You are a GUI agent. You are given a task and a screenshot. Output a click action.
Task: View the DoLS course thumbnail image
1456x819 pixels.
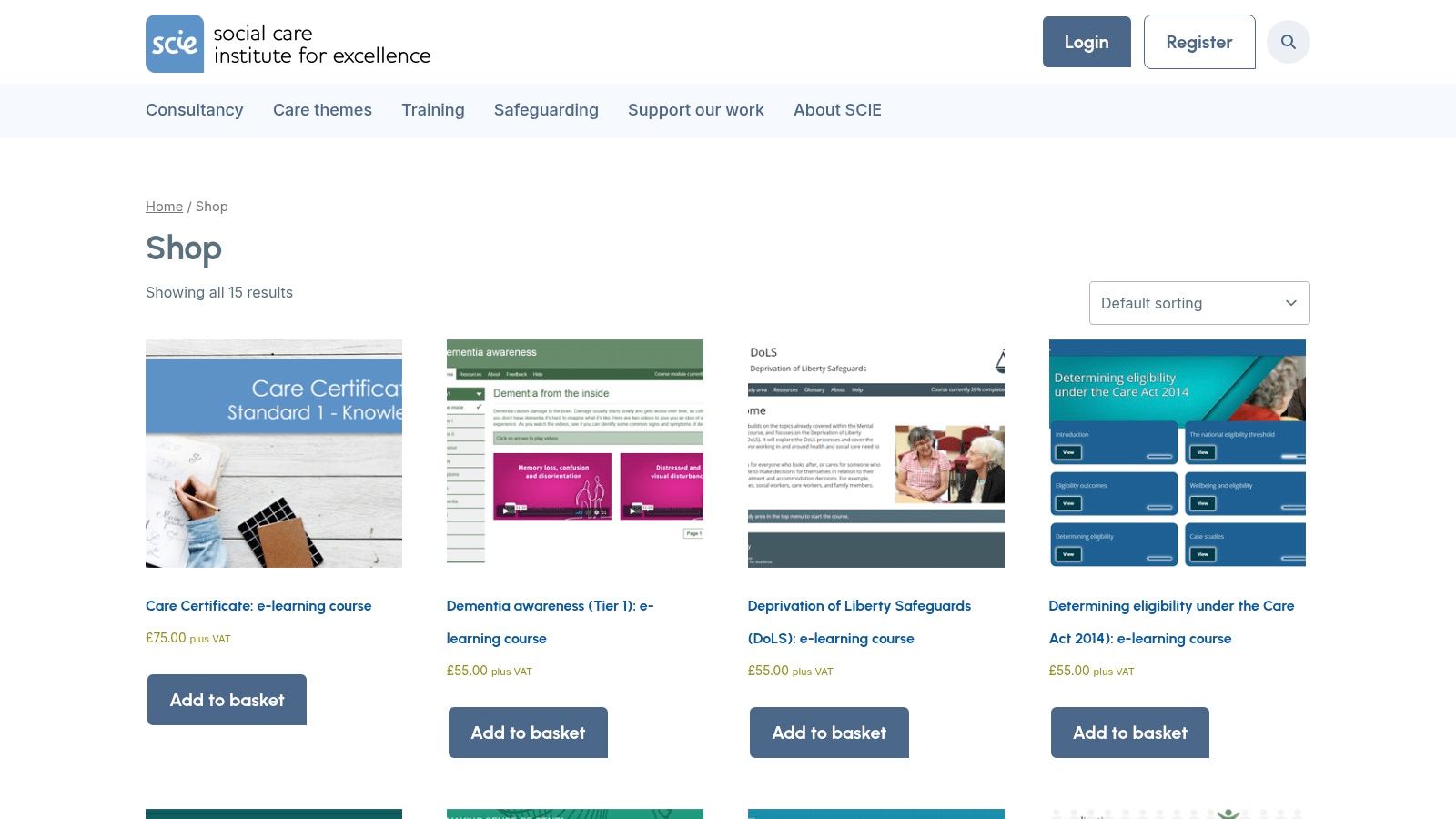coord(875,453)
